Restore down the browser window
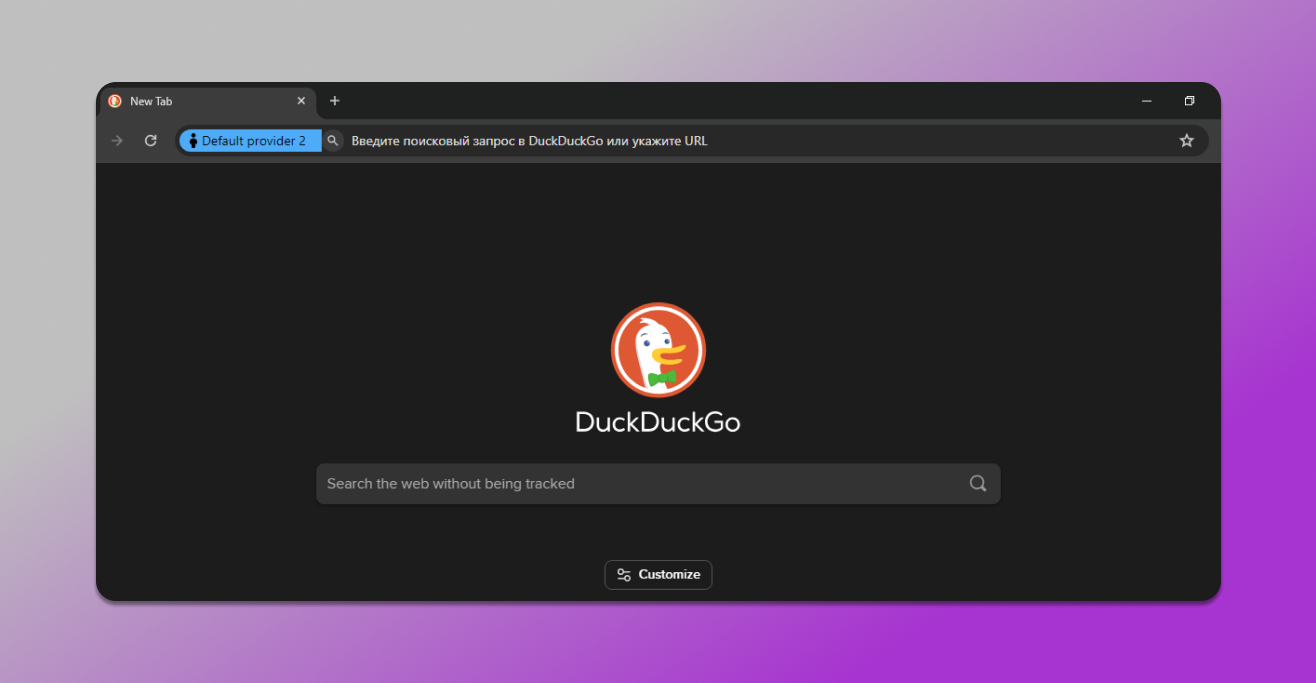Image resolution: width=1316 pixels, height=683 pixels. (x=1189, y=101)
